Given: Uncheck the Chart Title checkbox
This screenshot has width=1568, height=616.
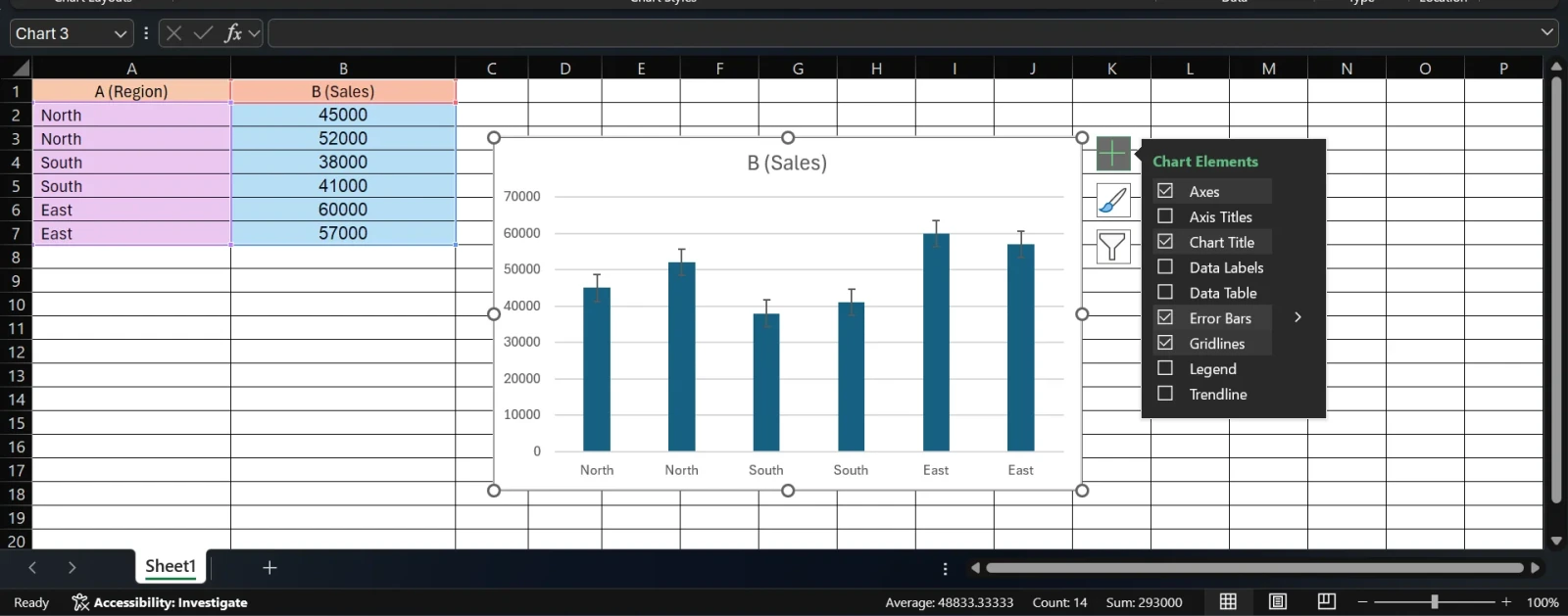Looking at the screenshot, I should 1165,242.
